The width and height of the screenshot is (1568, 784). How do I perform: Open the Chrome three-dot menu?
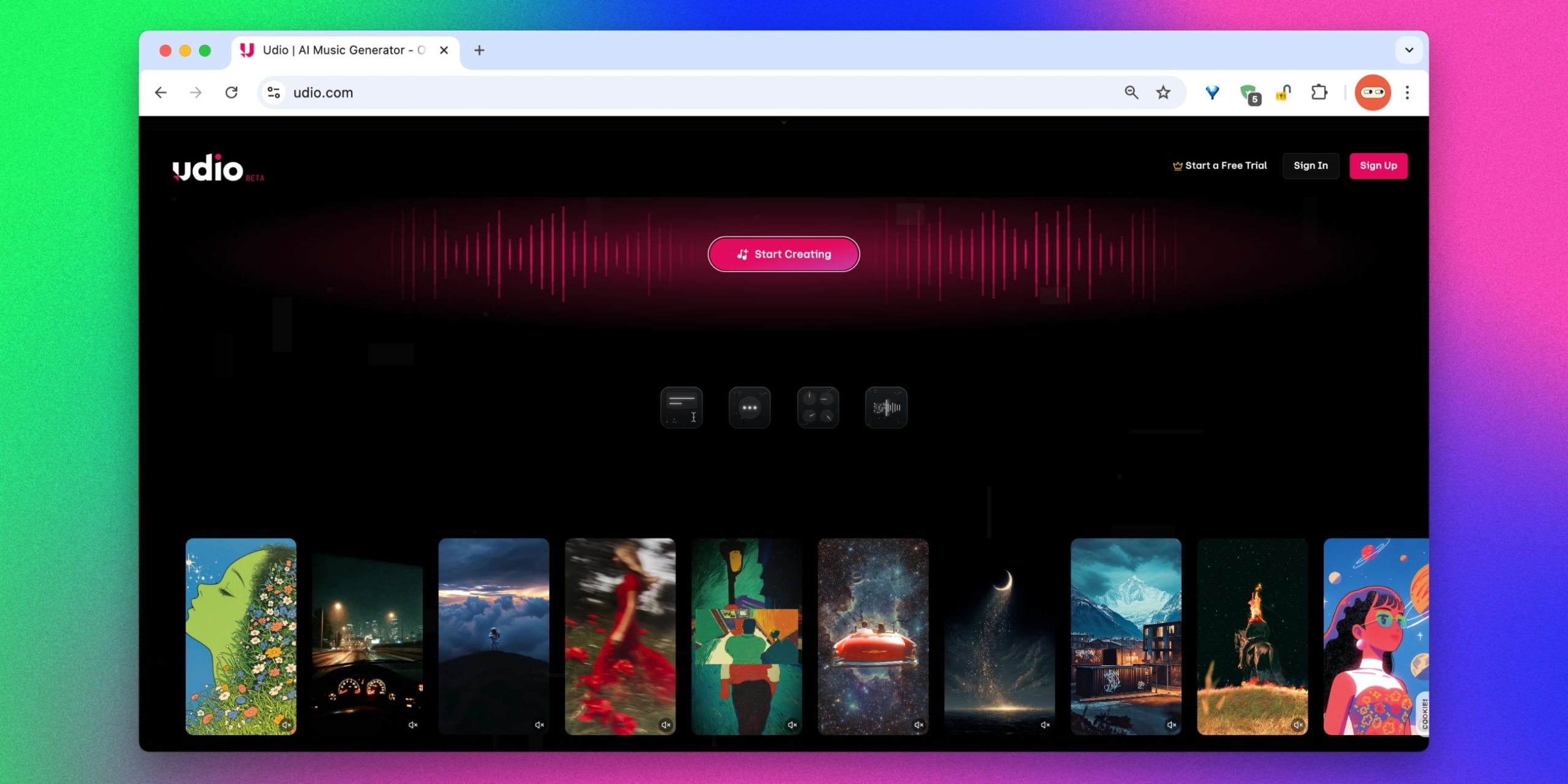tap(1406, 92)
